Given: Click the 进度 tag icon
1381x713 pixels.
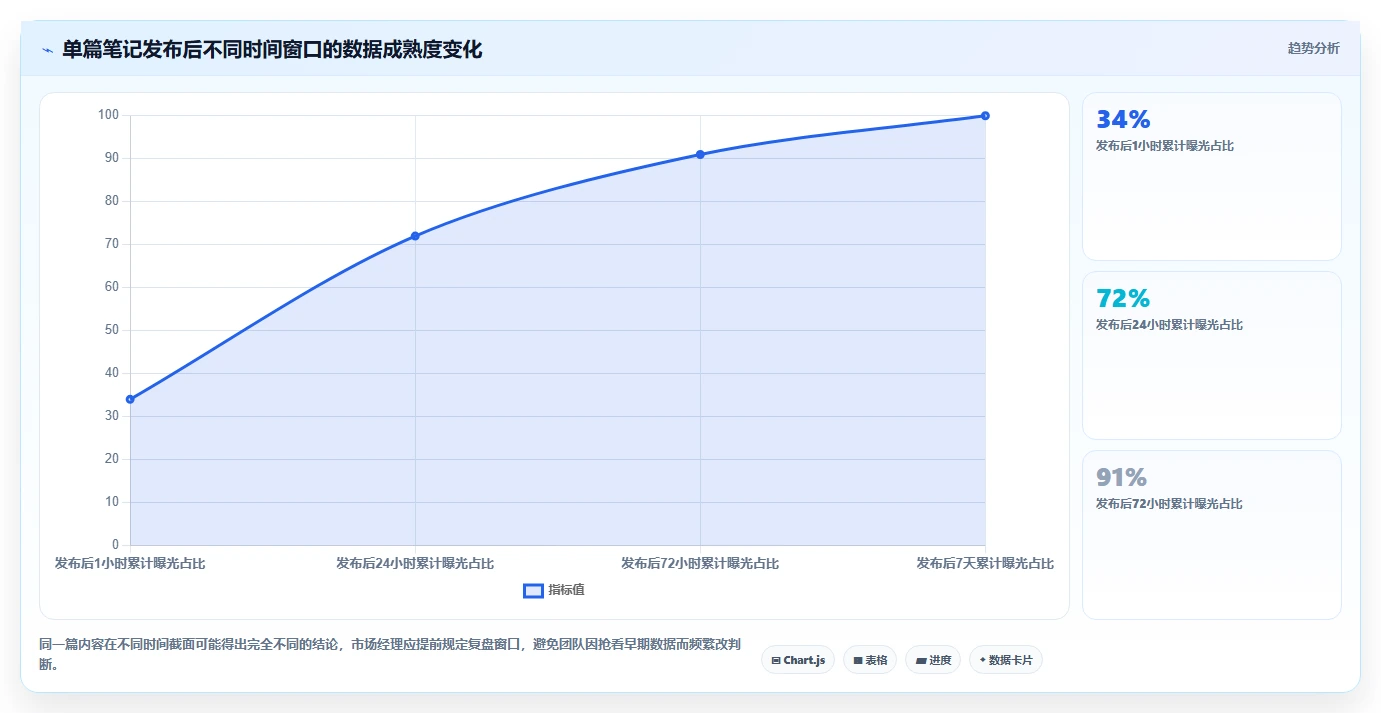Looking at the screenshot, I should pos(921,660).
